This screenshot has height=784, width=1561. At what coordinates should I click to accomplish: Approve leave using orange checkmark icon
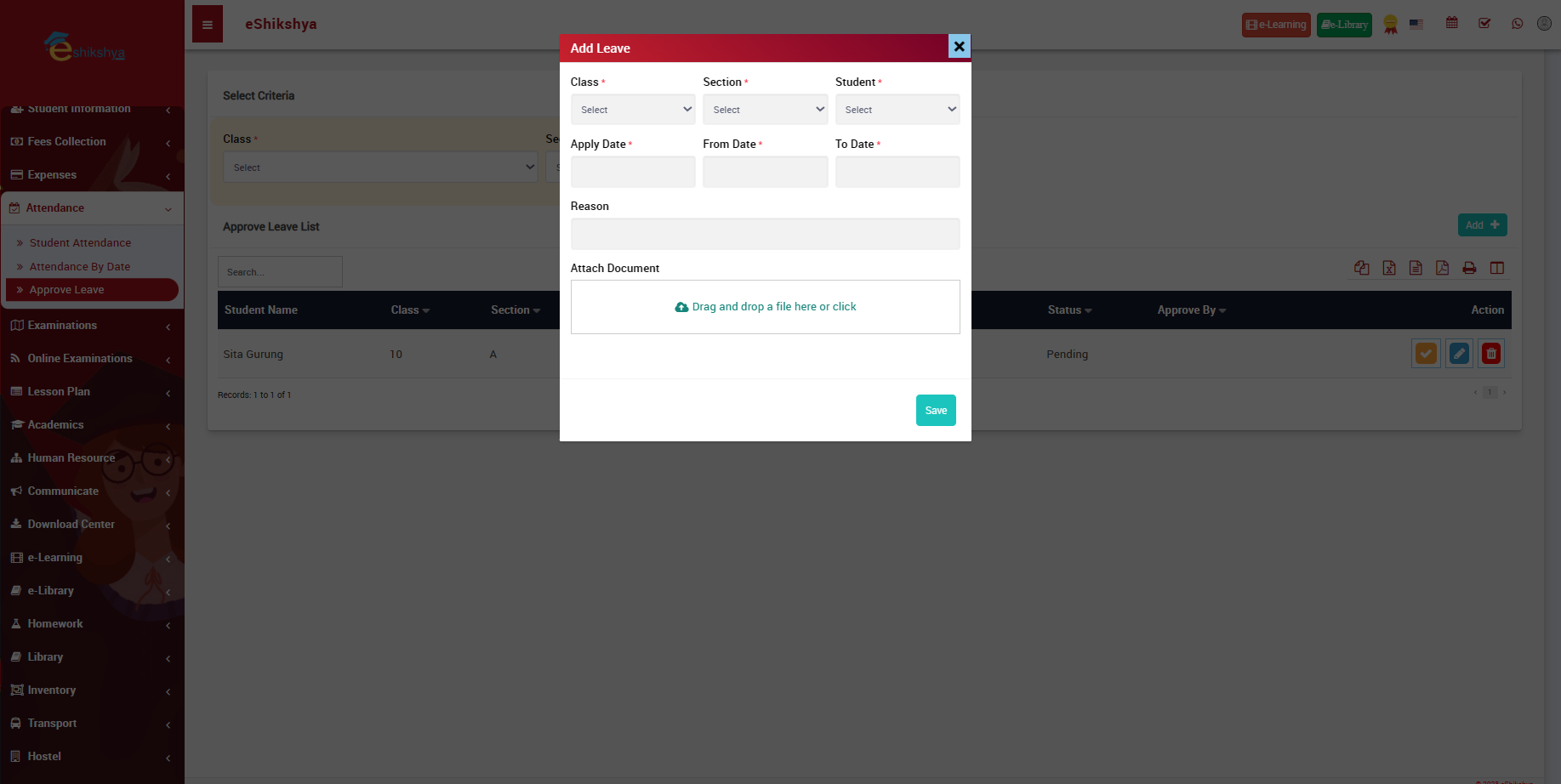pyautogui.click(x=1426, y=354)
